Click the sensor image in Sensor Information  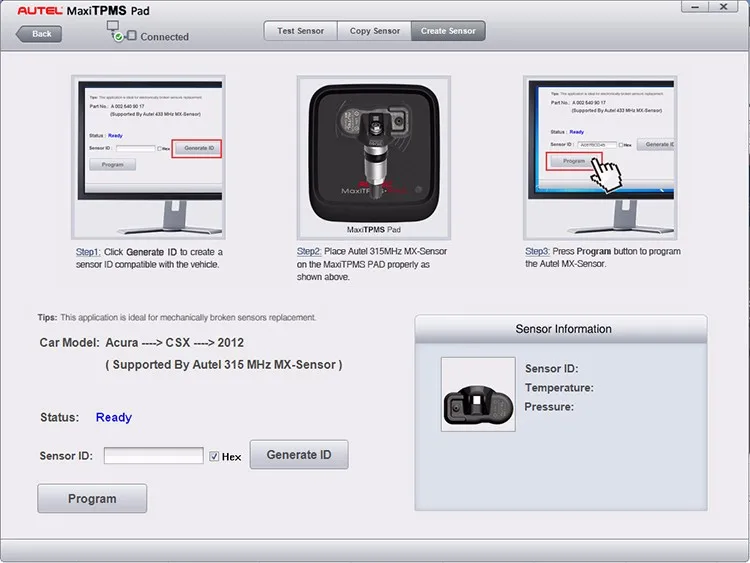coord(478,394)
